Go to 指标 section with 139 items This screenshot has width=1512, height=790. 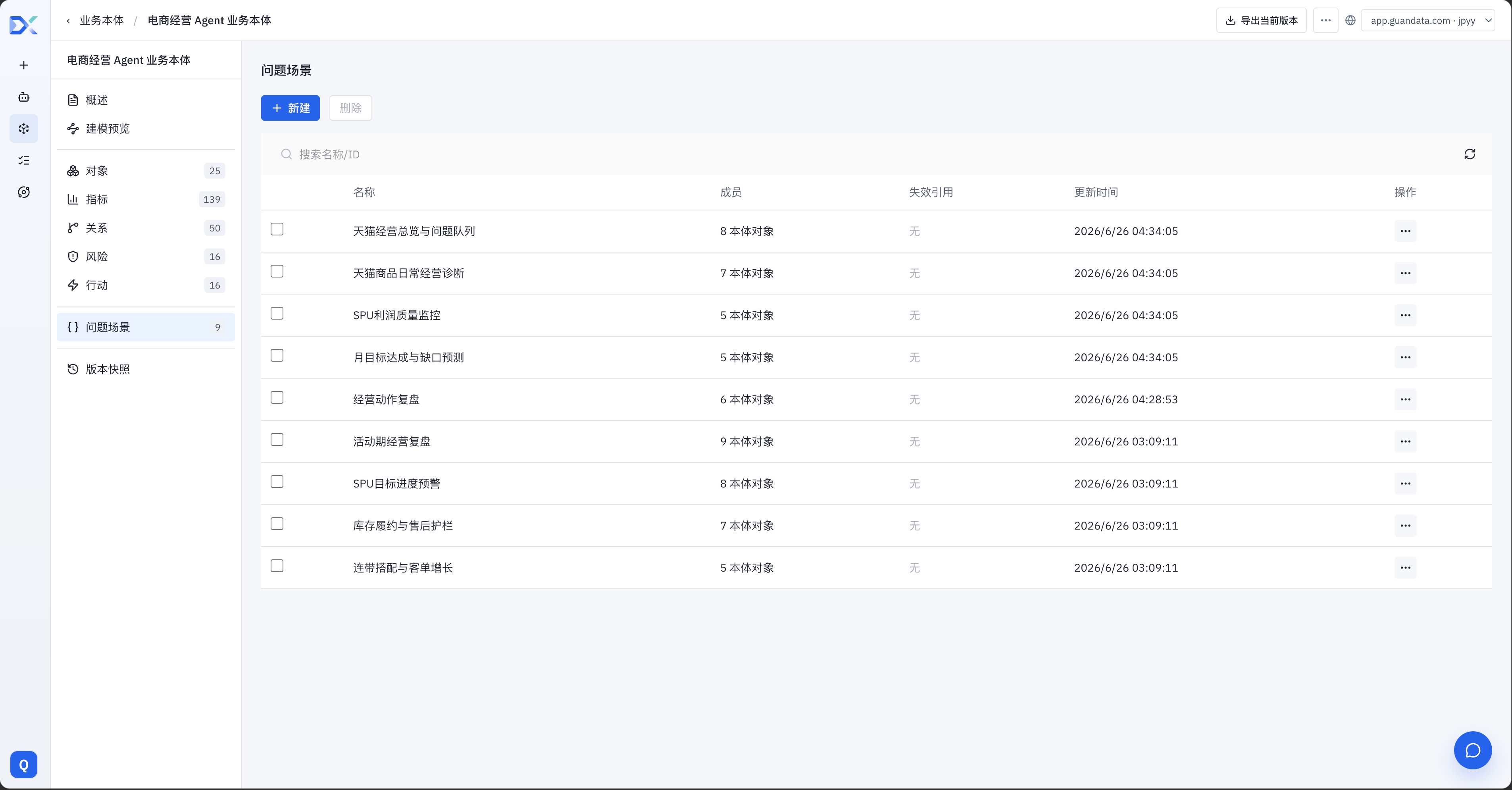pyautogui.click(x=146, y=200)
